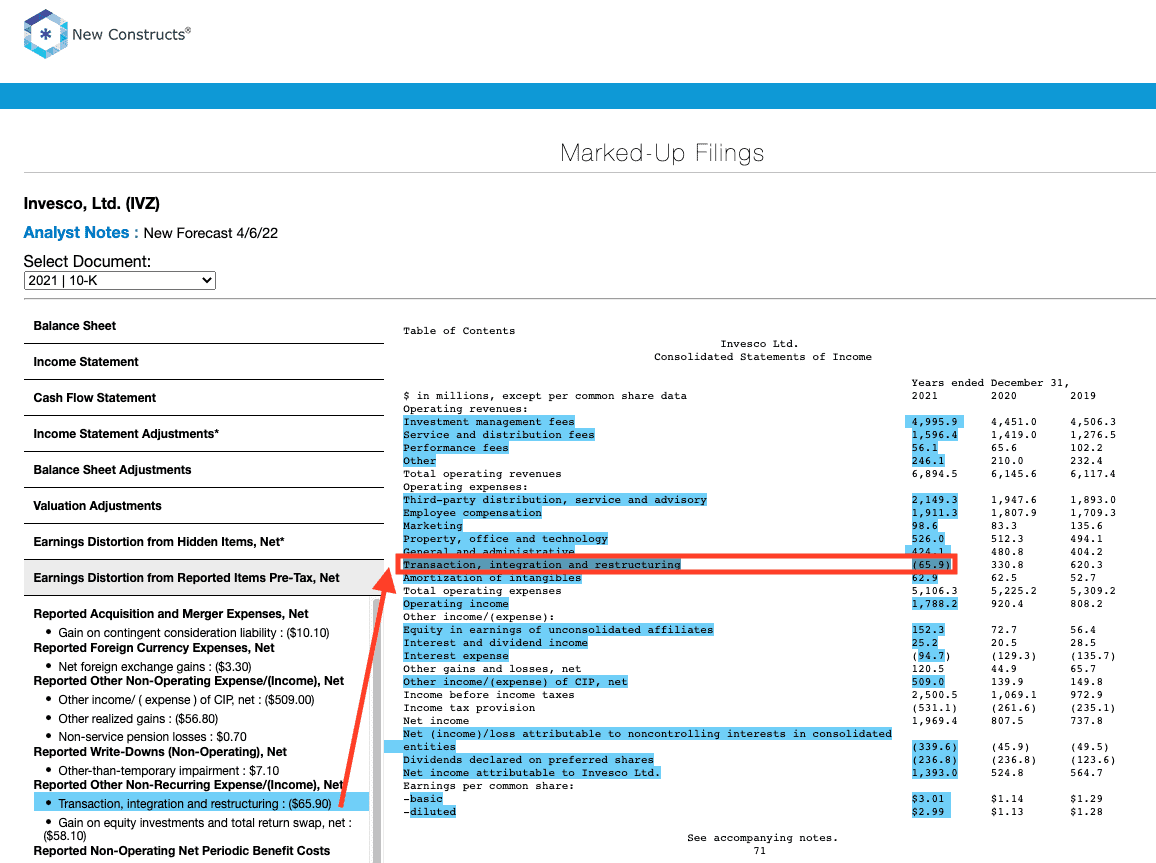
Task: Click the adjustments list vertical scrollbar
Action: [377, 730]
